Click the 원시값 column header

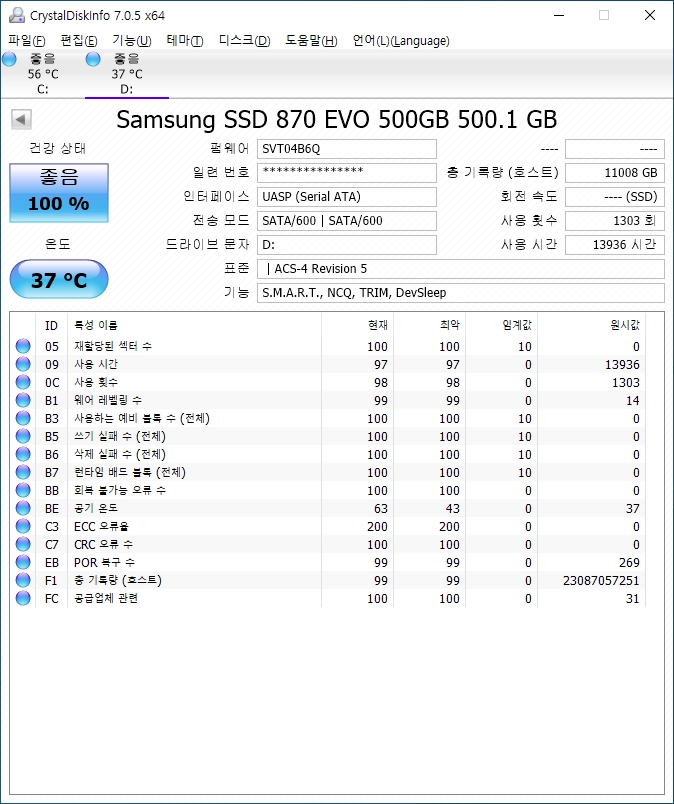tap(591, 325)
